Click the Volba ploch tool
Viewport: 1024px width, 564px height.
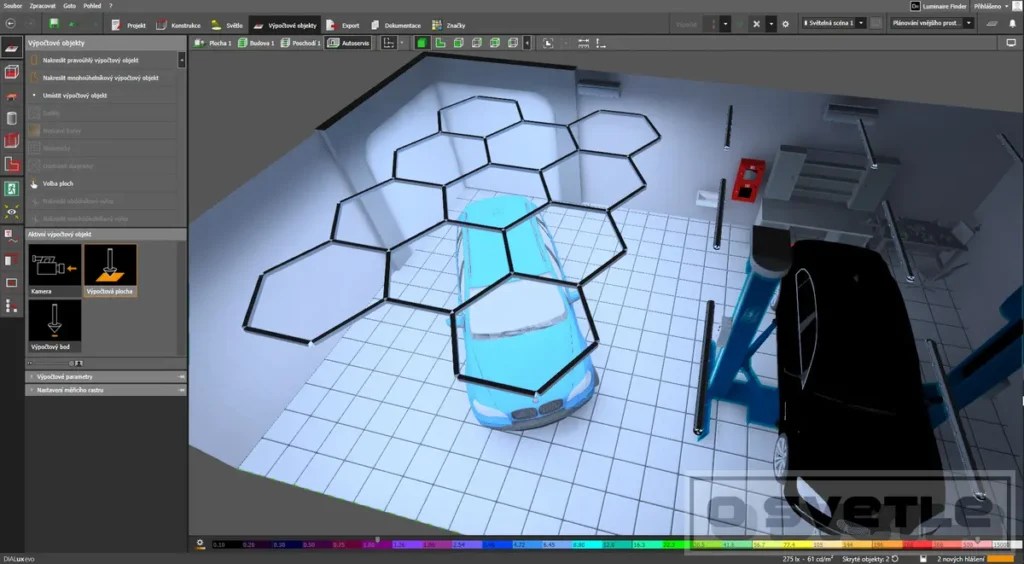coord(103,183)
